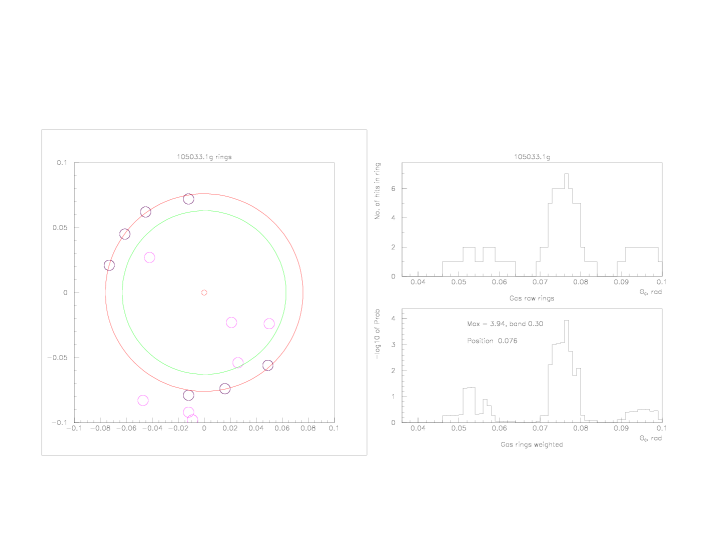This screenshot has width=715, height=536.
Task: Select the 'Gas raw rings' caption
Action: pos(532,298)
